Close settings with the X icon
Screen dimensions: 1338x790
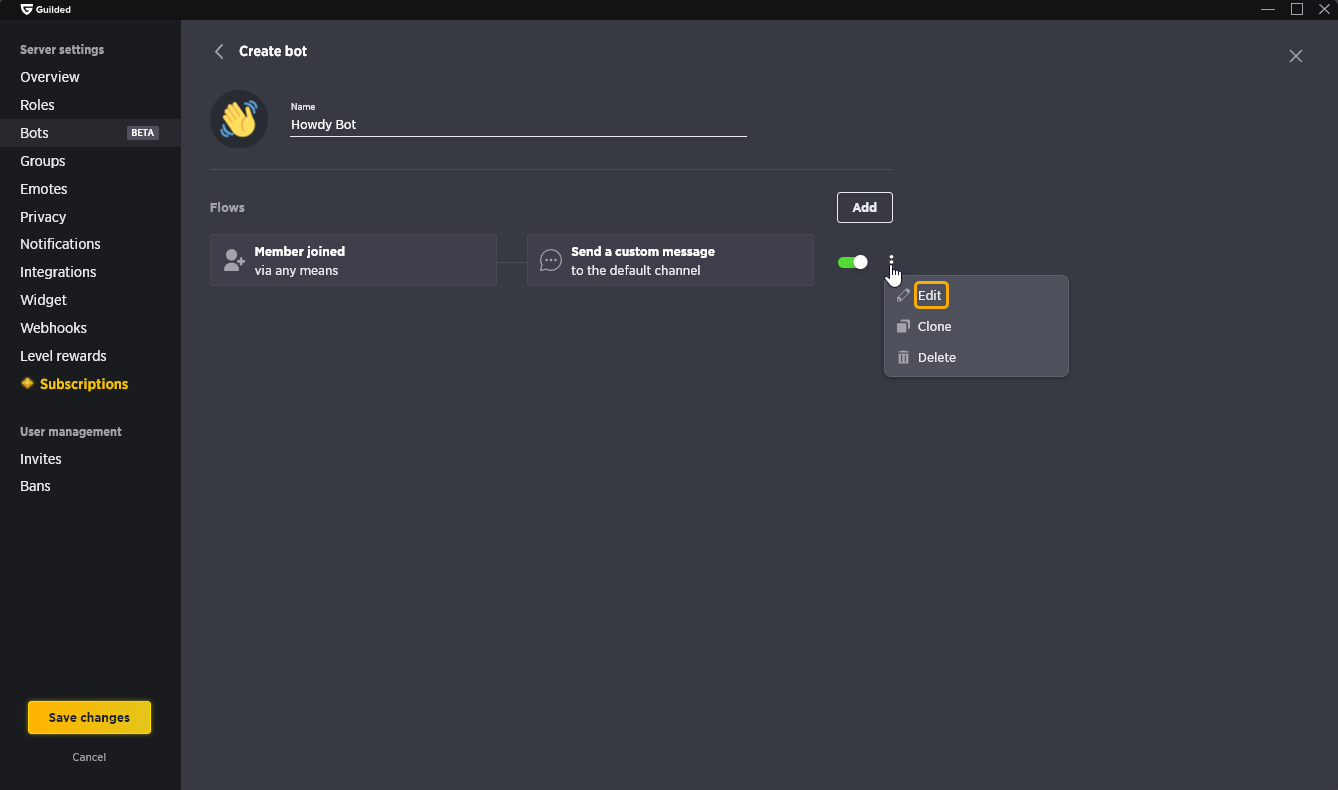coord(1296,56)
